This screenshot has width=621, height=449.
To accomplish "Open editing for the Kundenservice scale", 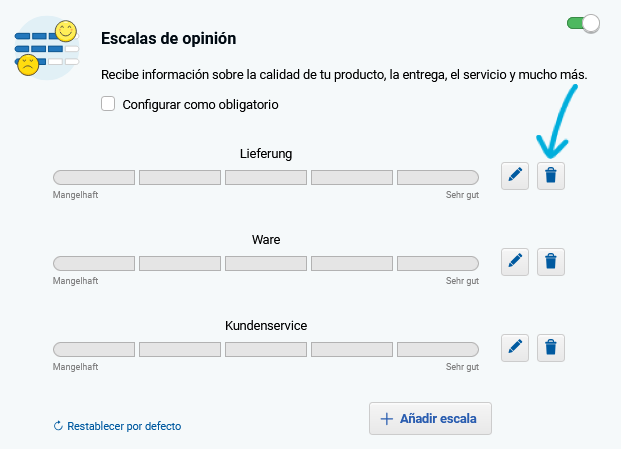I will [x=515, y=348].
